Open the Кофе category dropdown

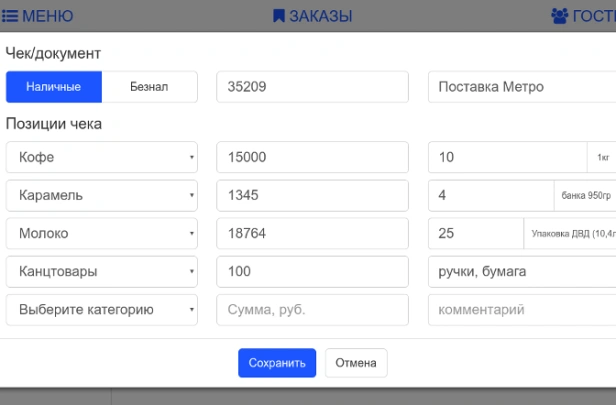click(102, 157)
